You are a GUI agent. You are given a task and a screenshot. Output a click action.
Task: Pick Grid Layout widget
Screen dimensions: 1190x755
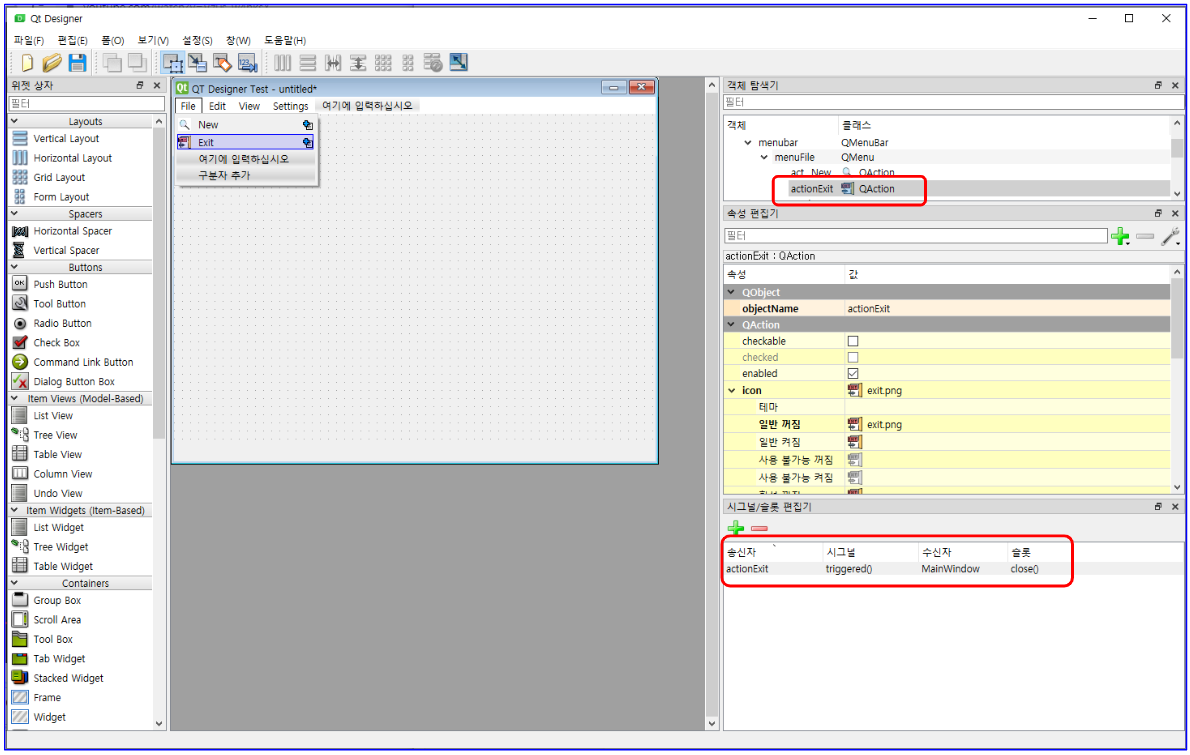[59, 178]
